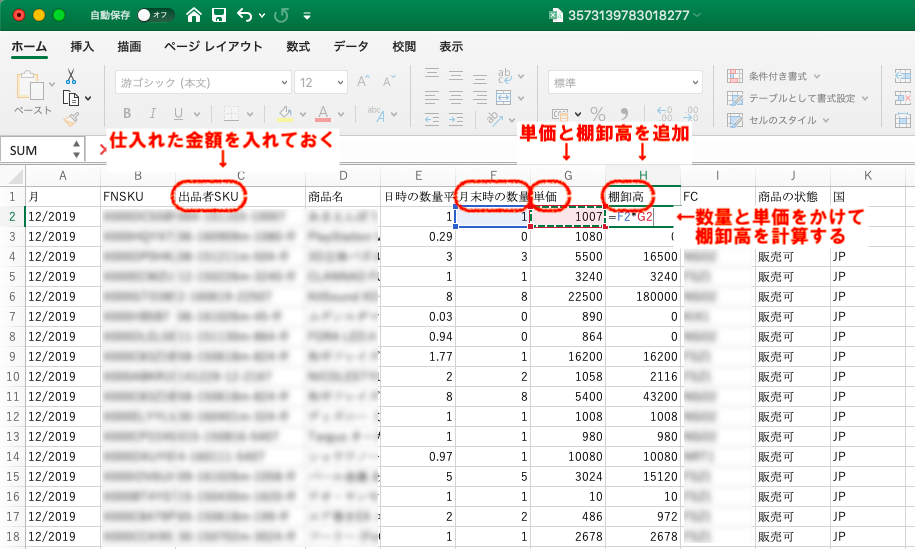Click the Save floppy disk icon
Viewport: 915px width, 549px height.
pos(219,16)
